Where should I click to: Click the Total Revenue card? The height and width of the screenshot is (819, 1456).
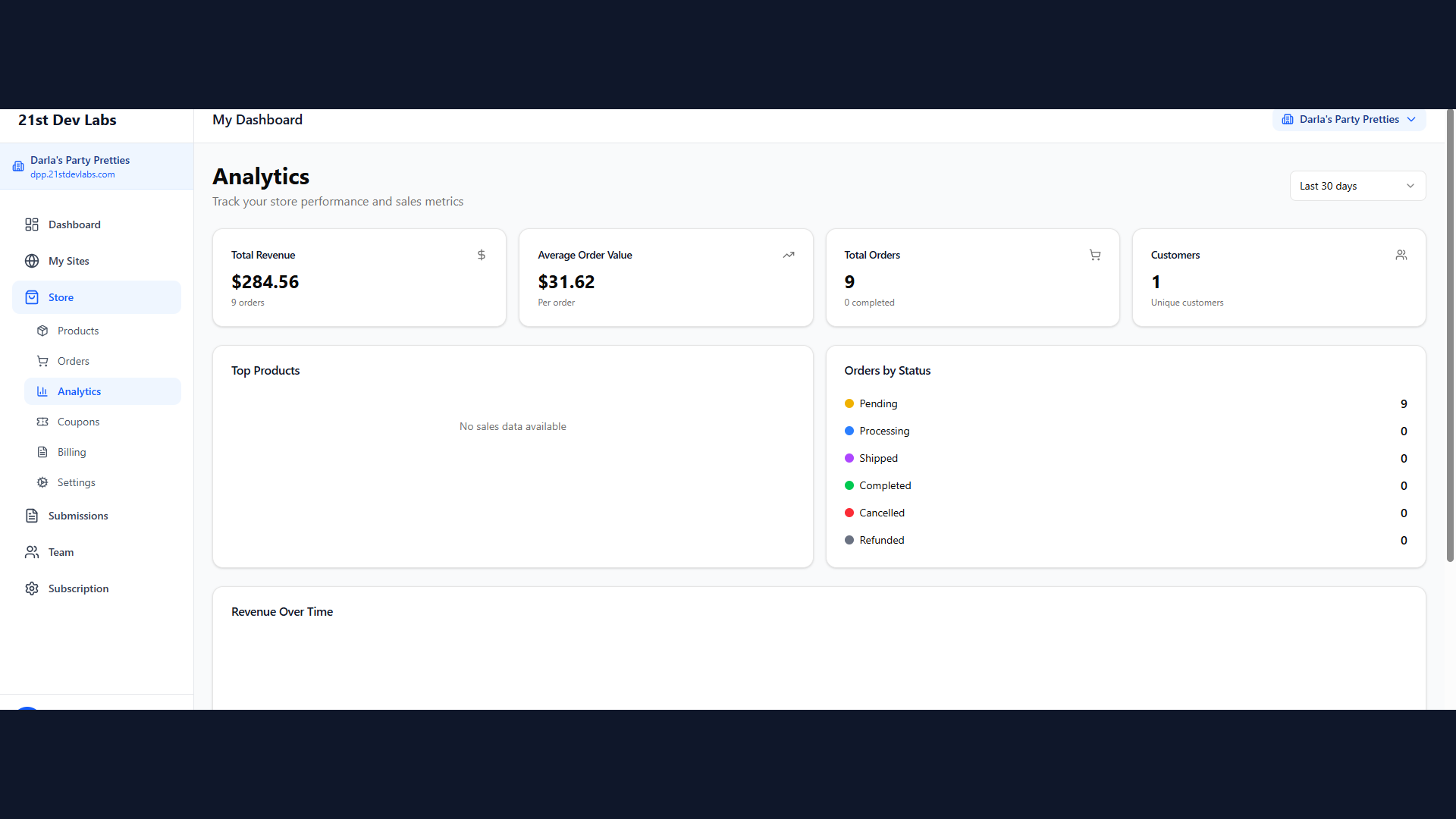point(359,278)
